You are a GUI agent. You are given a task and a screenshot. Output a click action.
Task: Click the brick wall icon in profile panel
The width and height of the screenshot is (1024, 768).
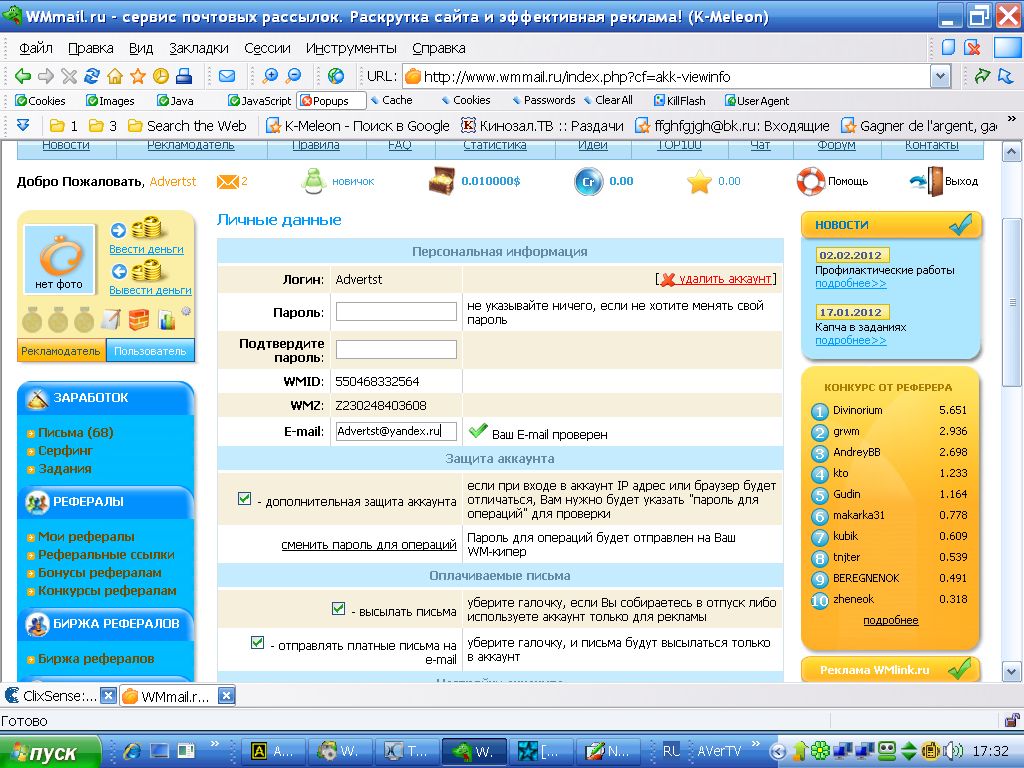click(x=138, y=319)
